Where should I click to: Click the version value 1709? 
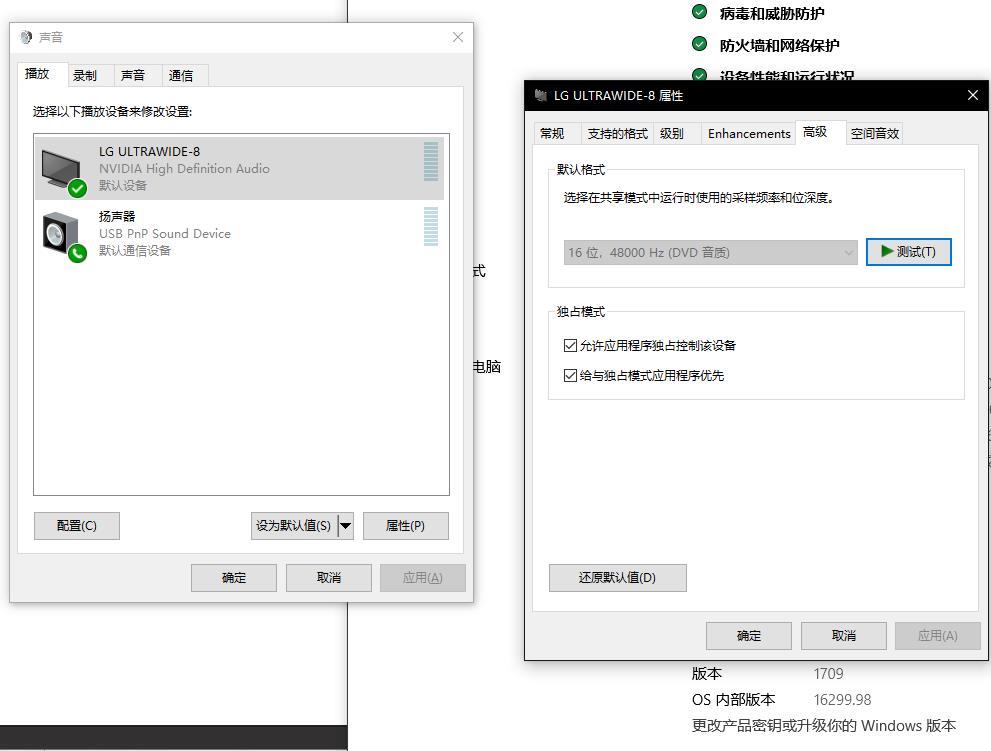(828, 674)
